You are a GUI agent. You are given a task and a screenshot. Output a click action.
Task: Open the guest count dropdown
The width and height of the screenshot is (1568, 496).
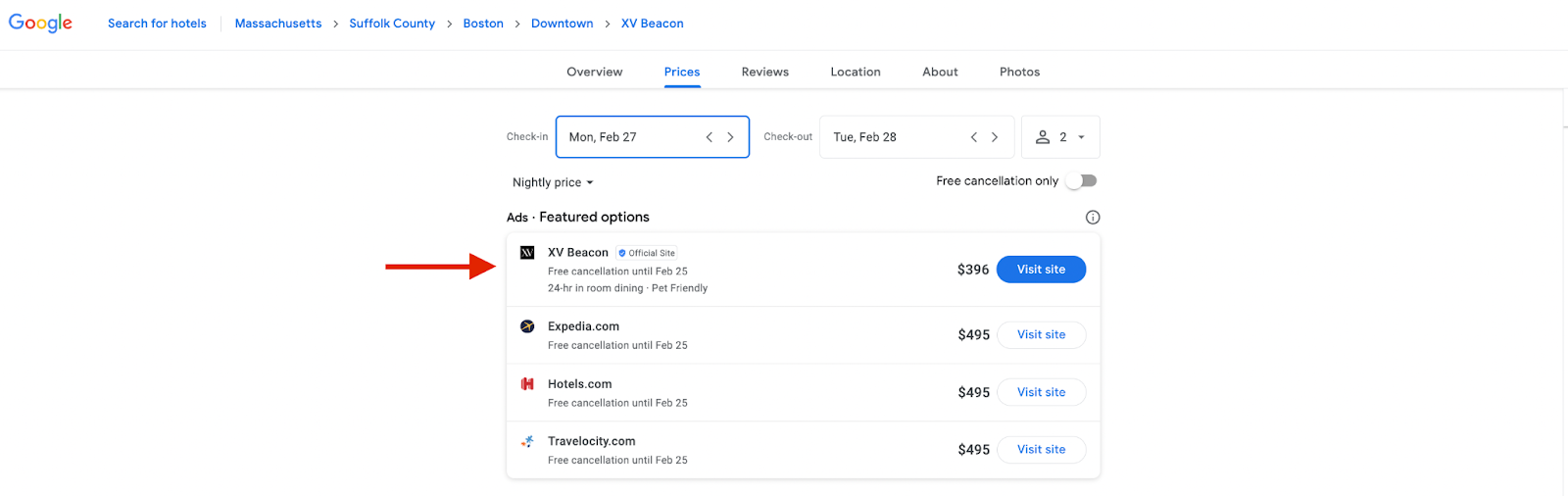(x=1060, y=137)
